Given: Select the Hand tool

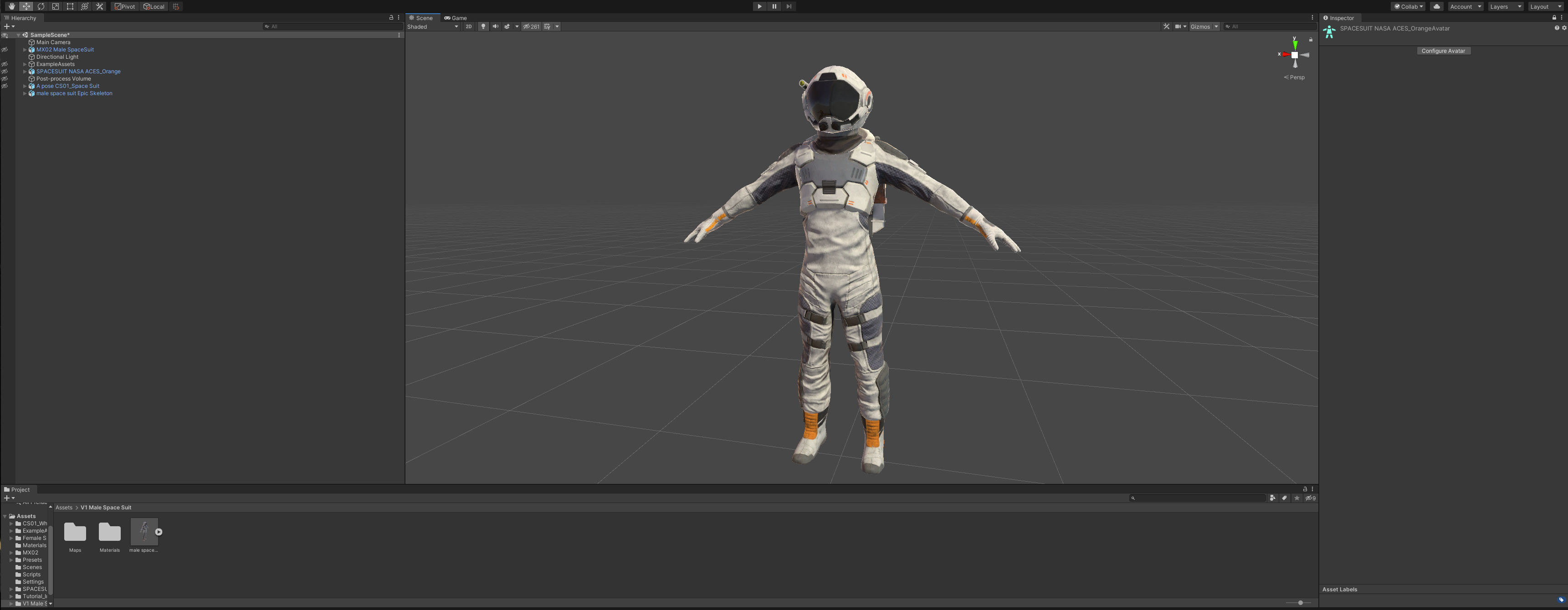Looking at the screenshot, I should pyautogui.click(x=11, y=6).
